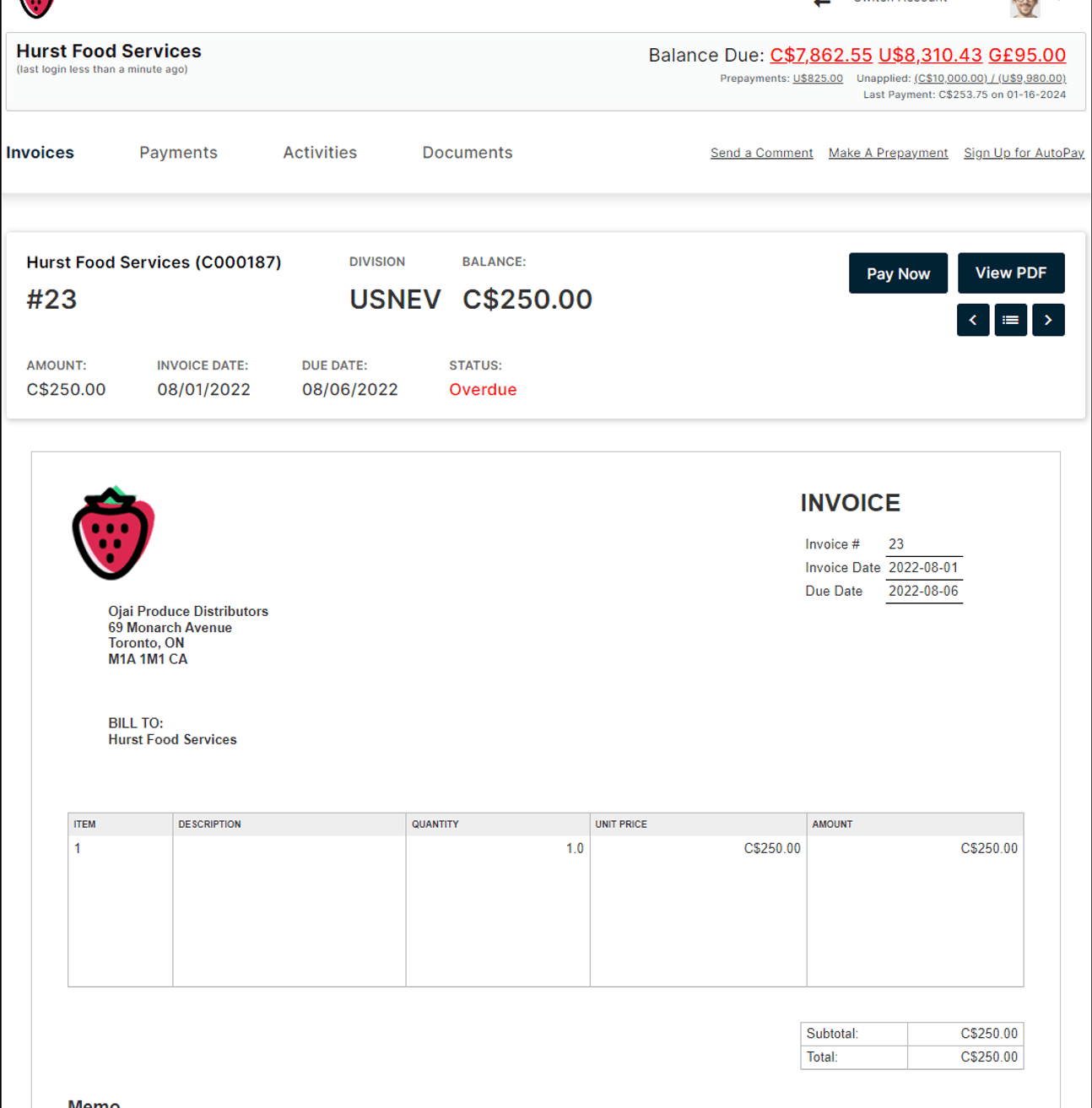
Task: Click the unit price cell C$250.00
Action: [x=772, y=849]
